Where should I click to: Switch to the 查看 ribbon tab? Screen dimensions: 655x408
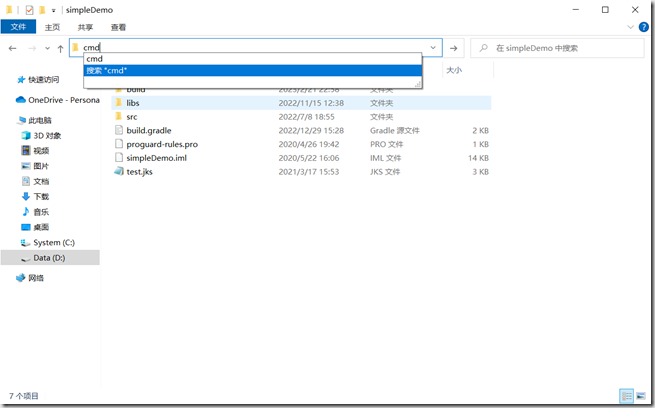pos(119,28)
